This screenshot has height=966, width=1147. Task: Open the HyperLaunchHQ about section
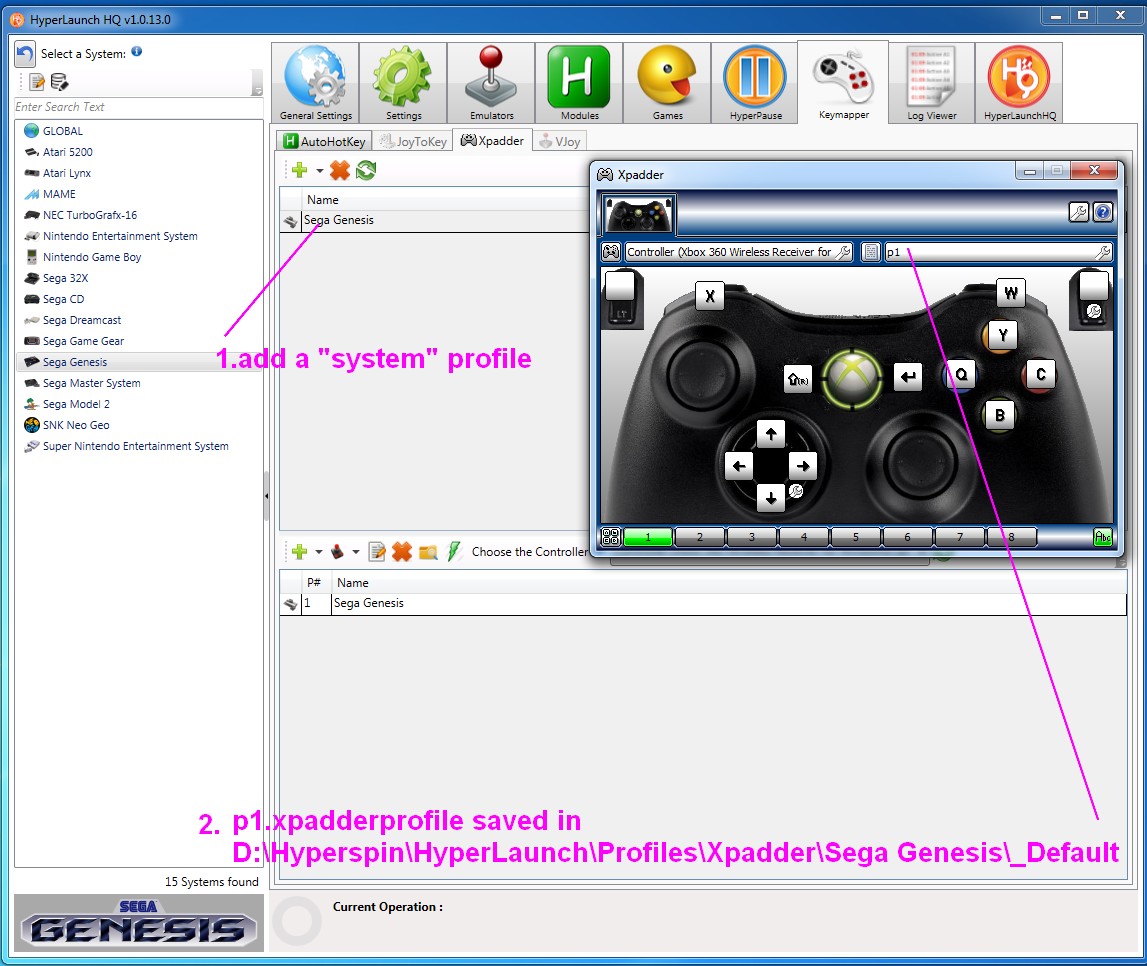point(1019,83)
